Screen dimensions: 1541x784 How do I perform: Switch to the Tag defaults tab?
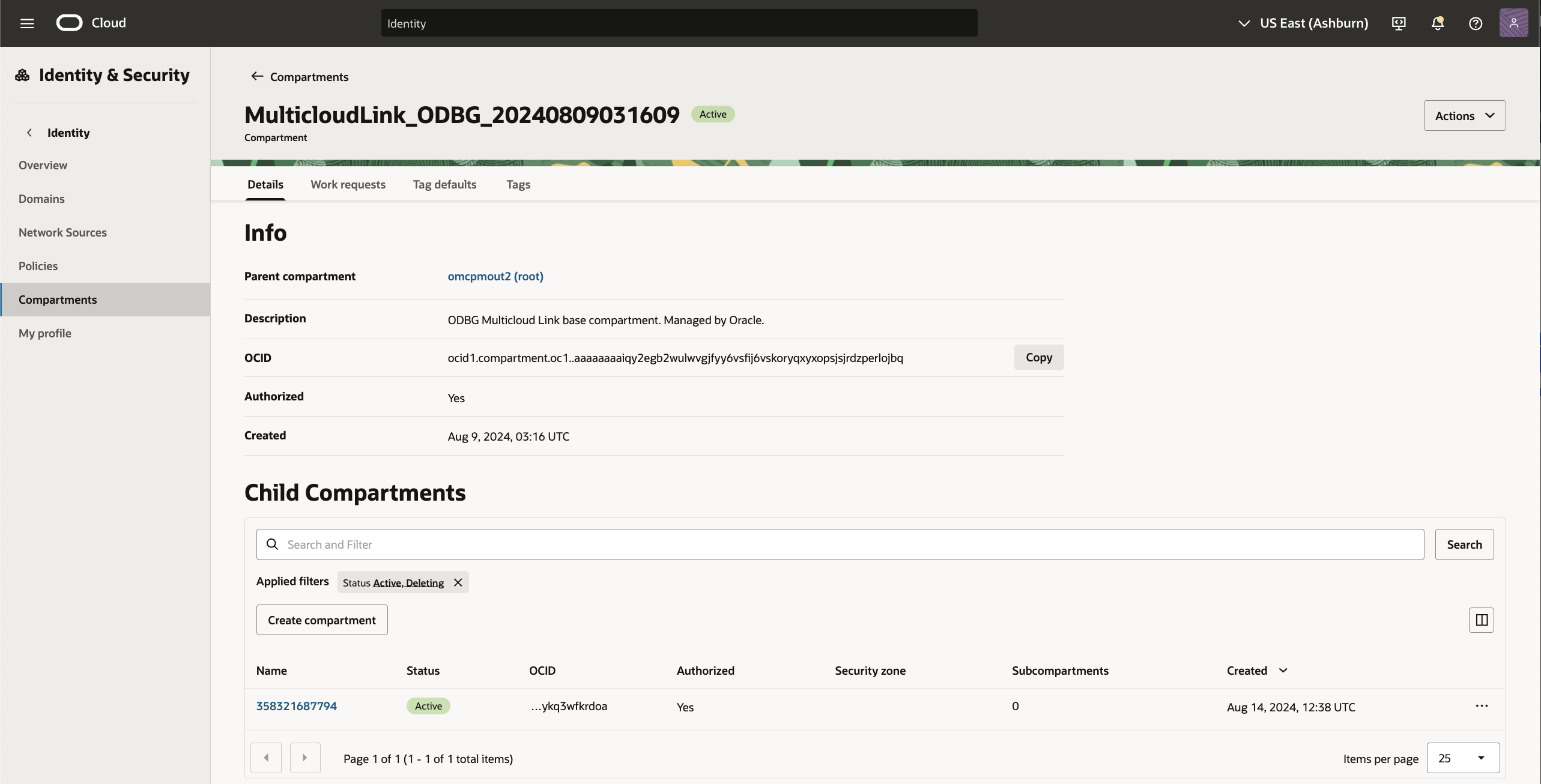444,184
